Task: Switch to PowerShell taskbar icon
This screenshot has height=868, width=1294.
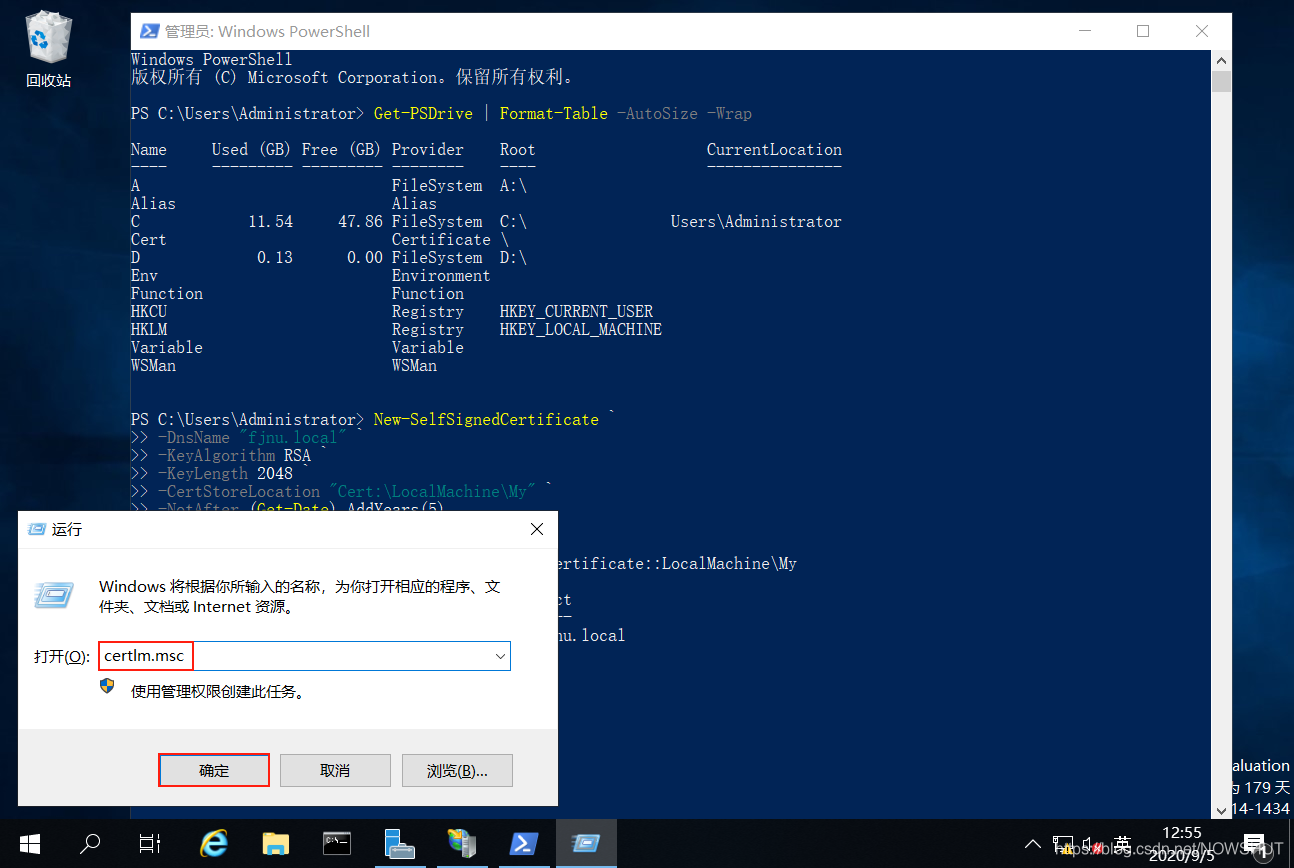Action: (523, 844)
